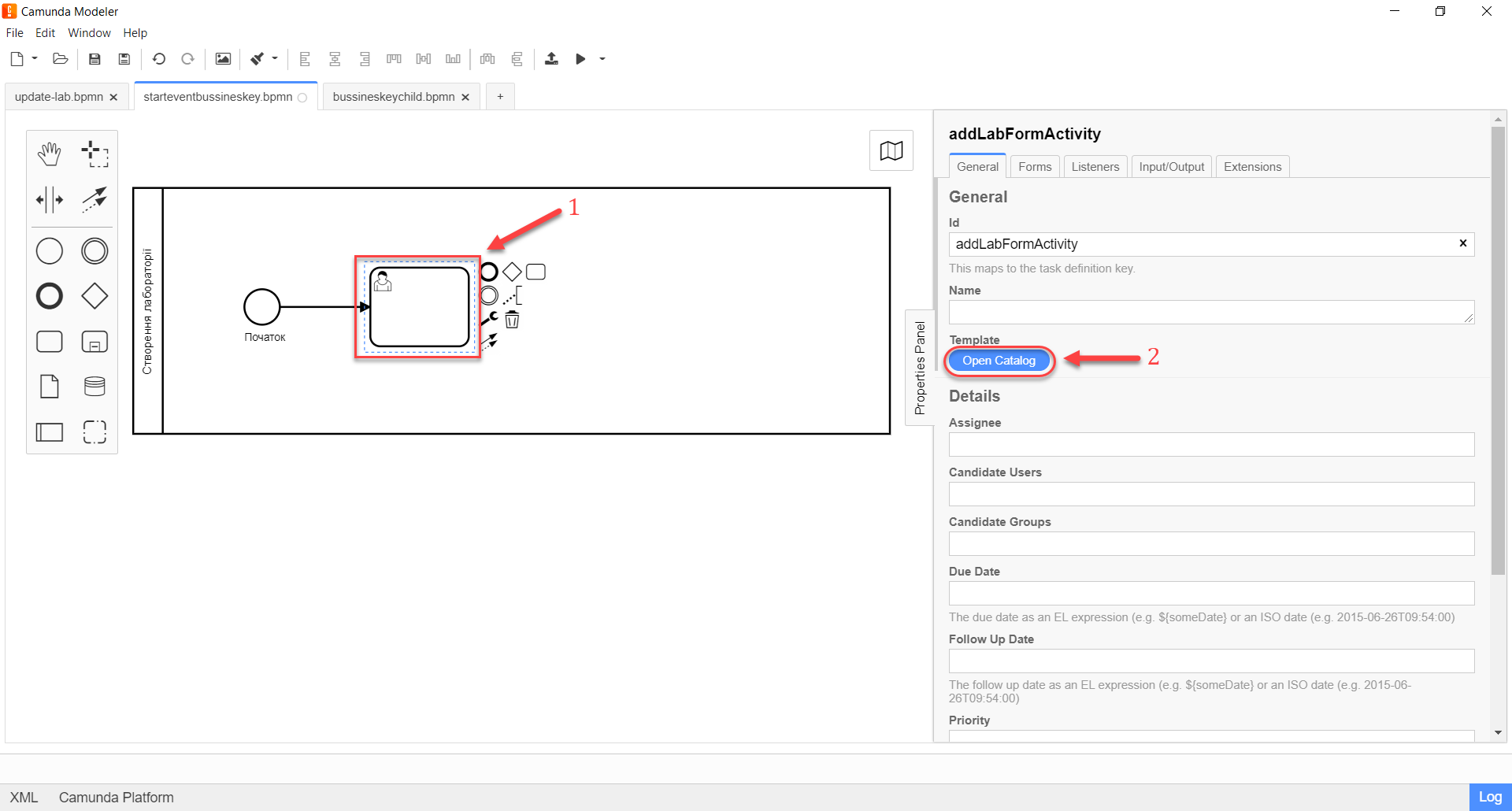Open the Extensions properties tab
This screenshot has width=1512, height=811.
(x=1252, y=167)
